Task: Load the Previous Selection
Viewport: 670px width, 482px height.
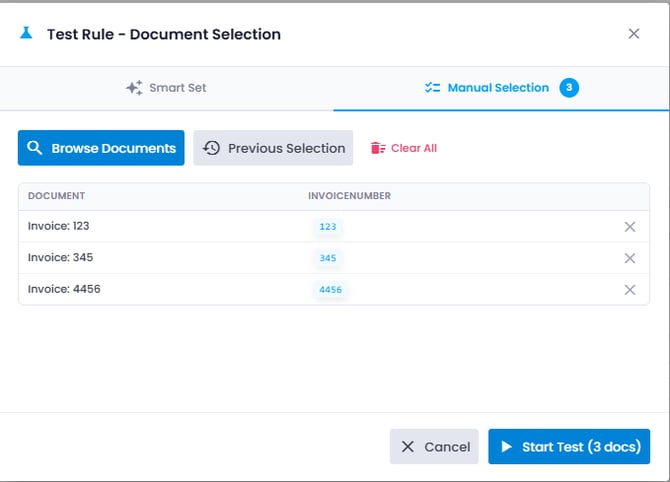Action: coord(273,148)
